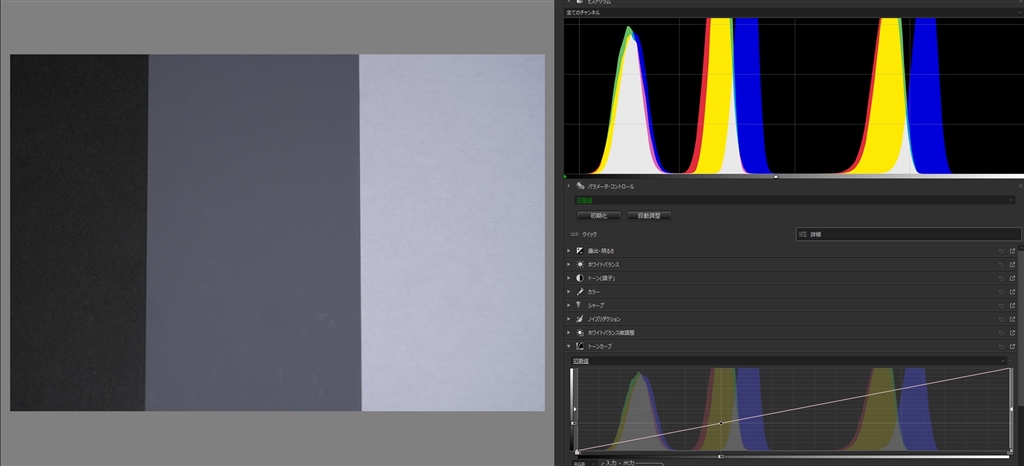Click the input midtone slider below curve
This screenshot has height=466, width=1024.
[x=721, y=456]
